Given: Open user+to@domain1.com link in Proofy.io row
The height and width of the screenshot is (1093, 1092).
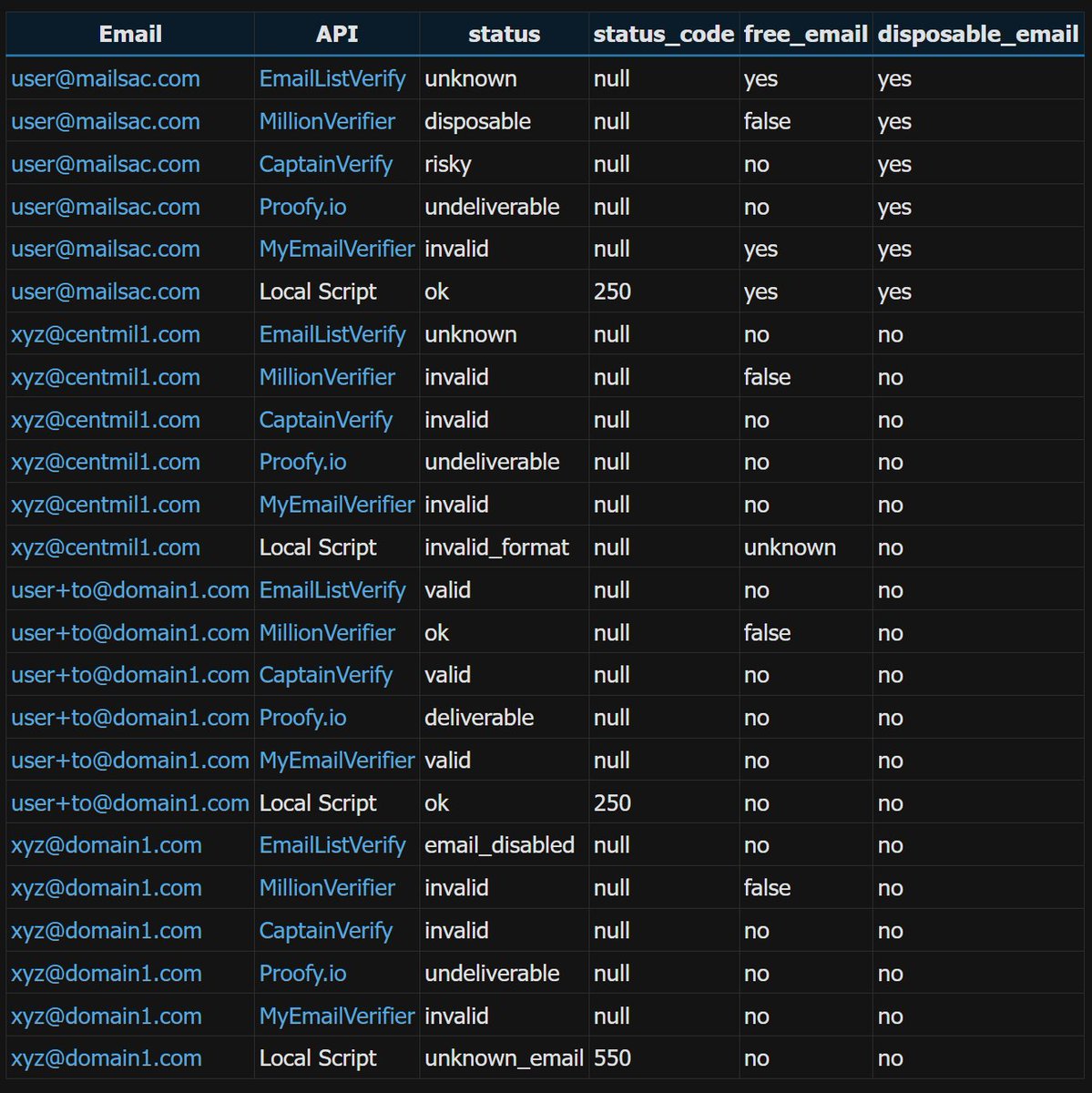Looking at the screenshot, I should 130,718.
